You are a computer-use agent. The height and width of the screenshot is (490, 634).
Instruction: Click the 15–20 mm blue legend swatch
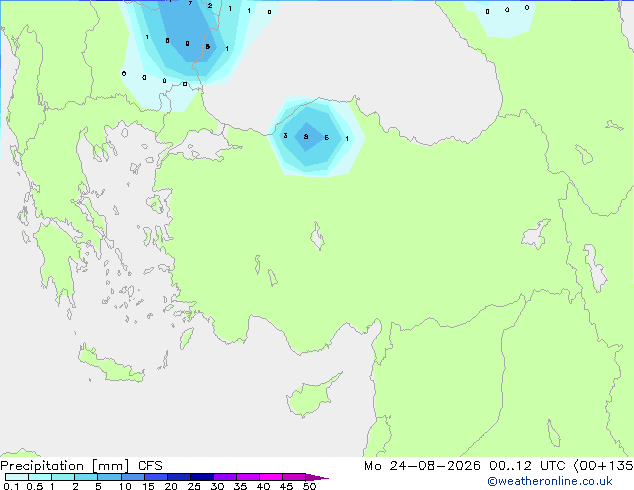pos(156,477)
